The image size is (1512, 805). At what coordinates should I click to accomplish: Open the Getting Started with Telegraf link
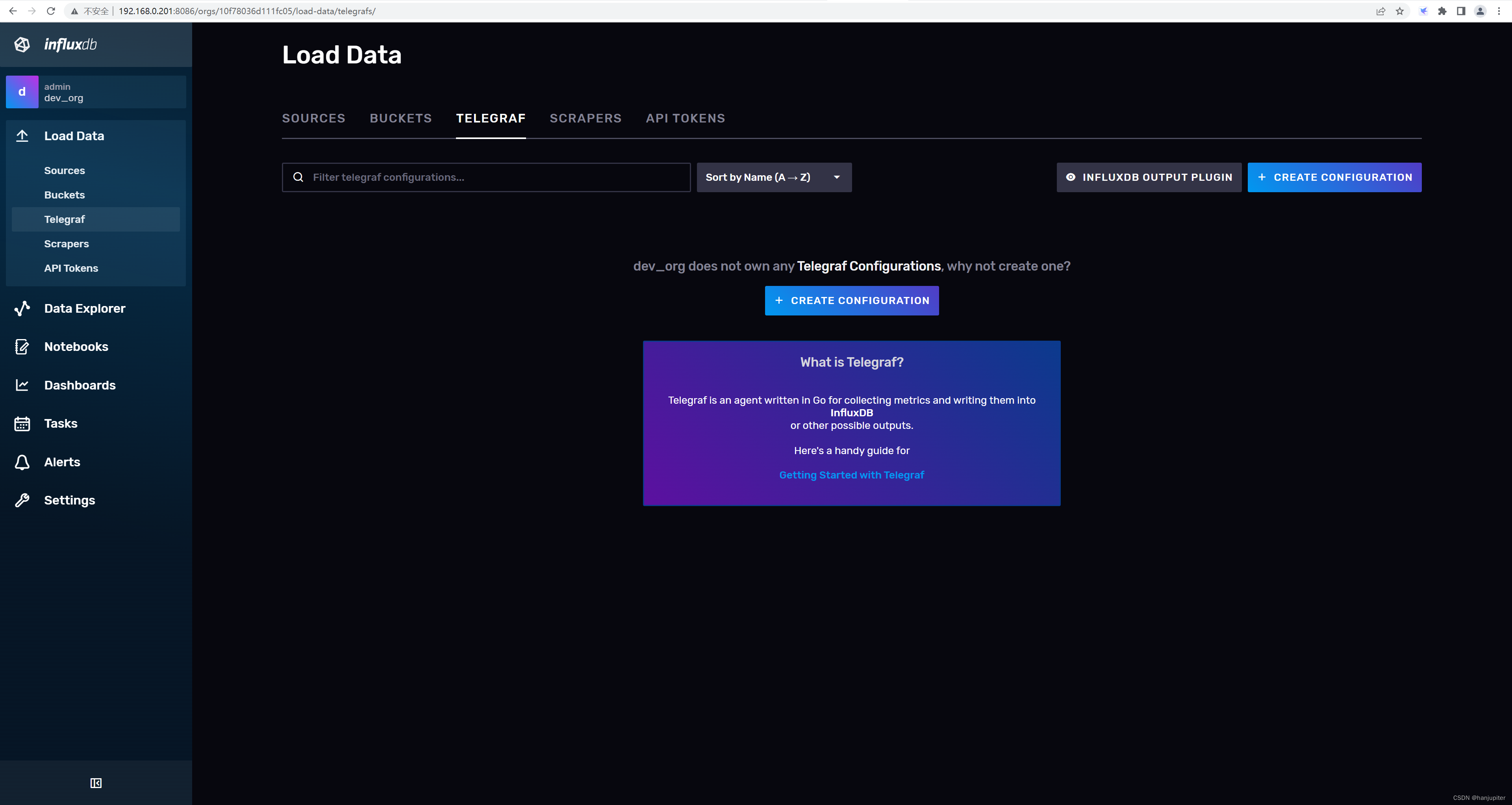tap(851, 475)
